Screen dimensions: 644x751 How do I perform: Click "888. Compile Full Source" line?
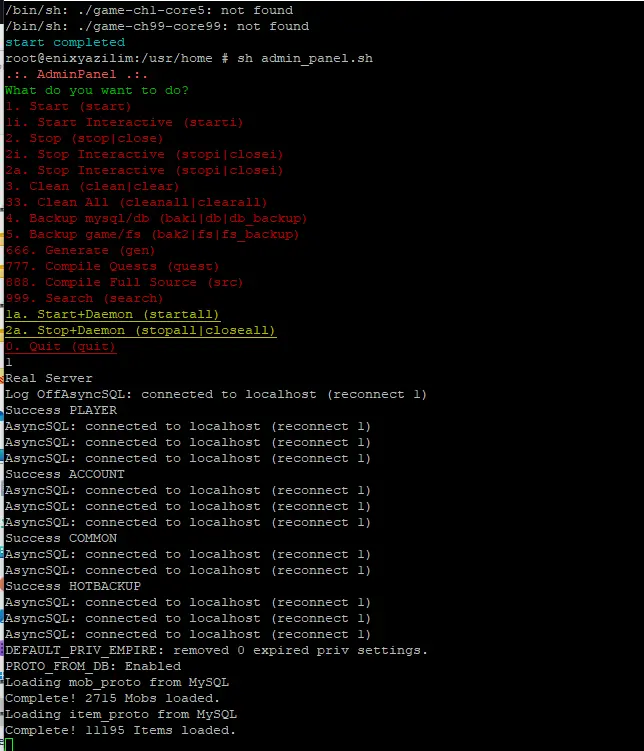[x=124, y=282]
